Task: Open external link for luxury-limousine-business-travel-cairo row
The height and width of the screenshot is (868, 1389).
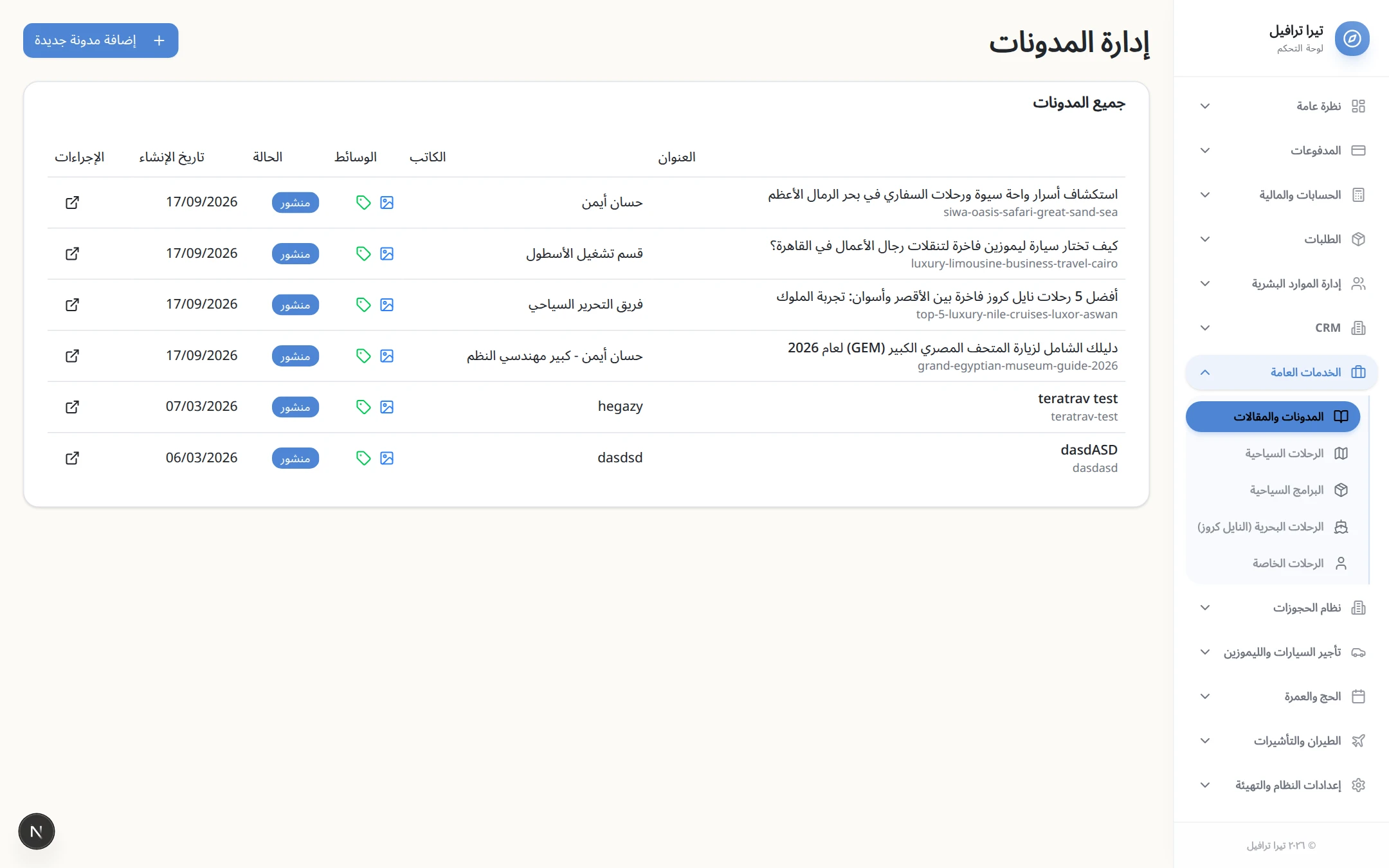Action: pyautogui.click(x=72, y=253)
